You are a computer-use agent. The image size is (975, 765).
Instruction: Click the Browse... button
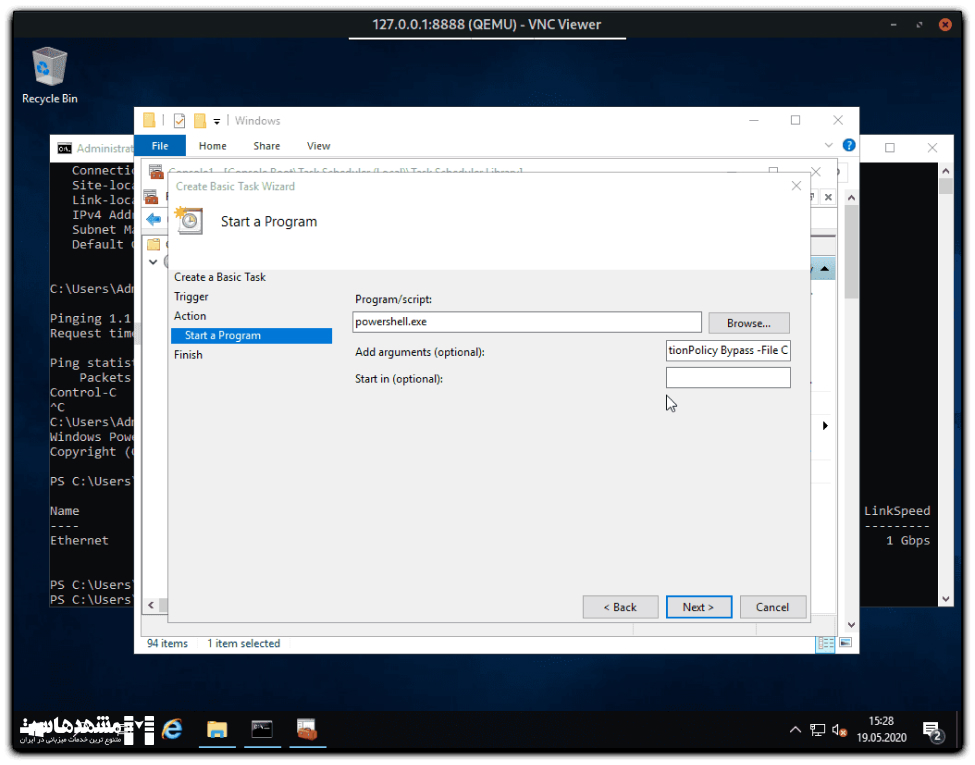point(748,323)
